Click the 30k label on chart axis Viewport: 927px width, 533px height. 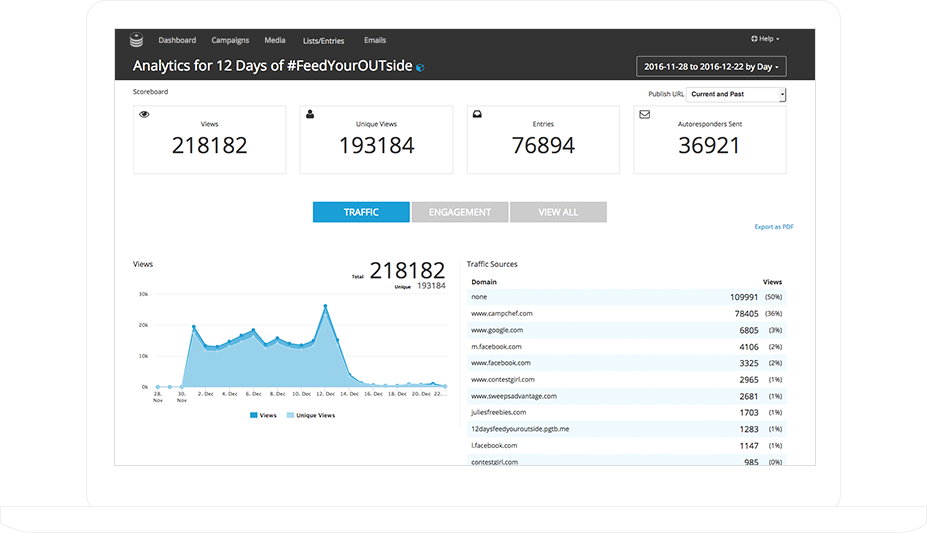pos(143,294)
